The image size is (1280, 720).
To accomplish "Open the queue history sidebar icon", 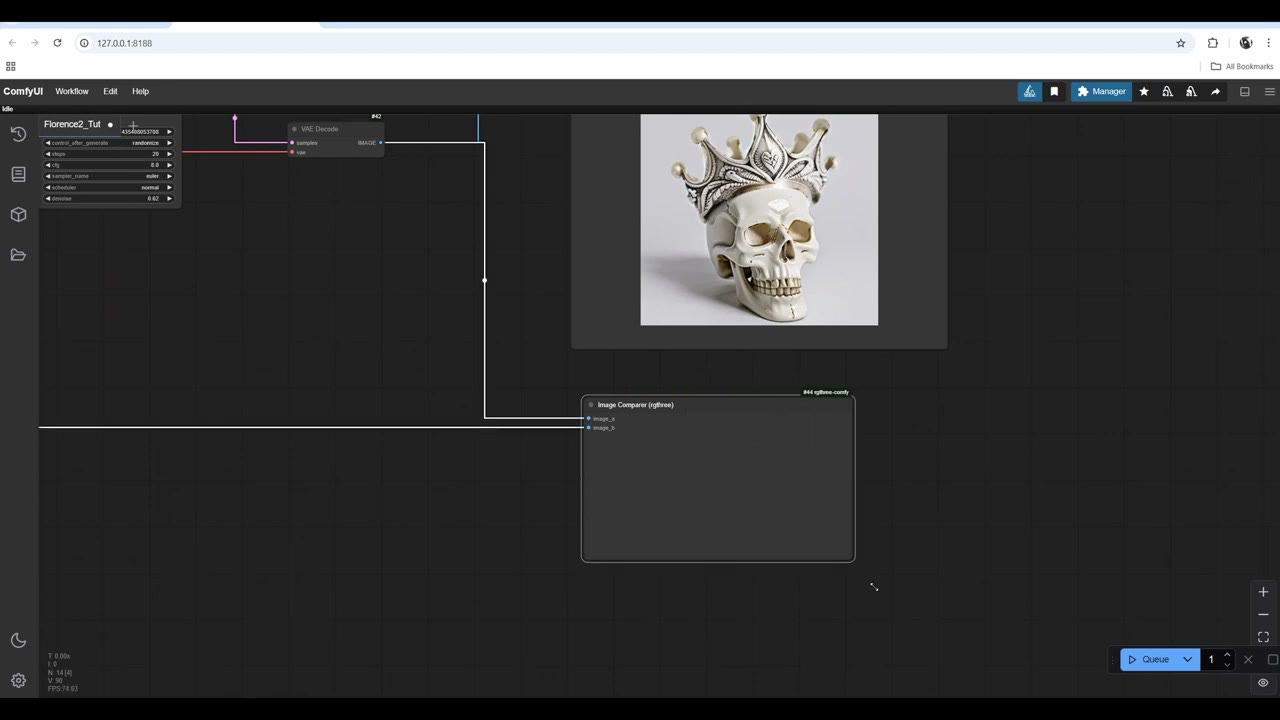I will (18, 134).
